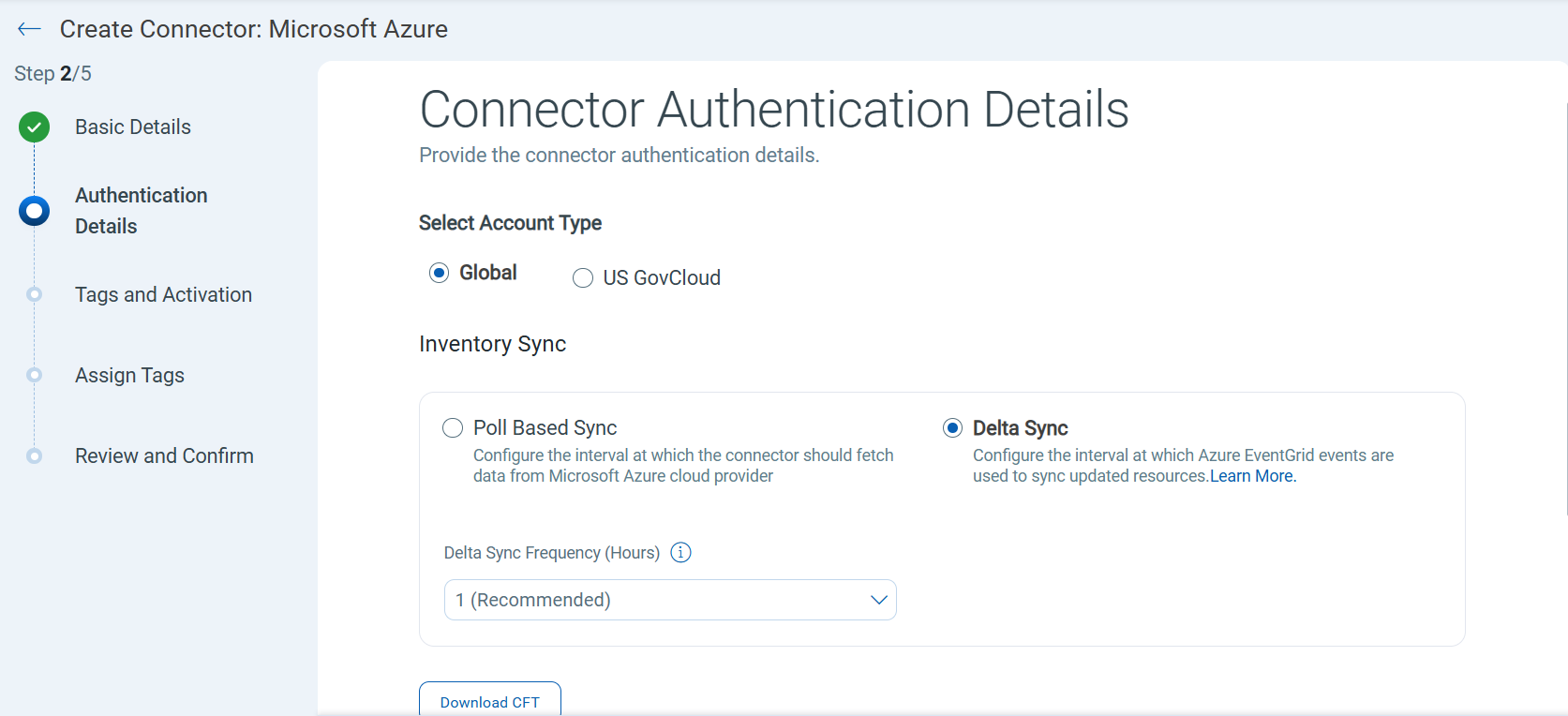The height and width of the screenshot is (716, 1568).
Task: Click the Connector Authentication Details heading
Action: click(774, 109)
